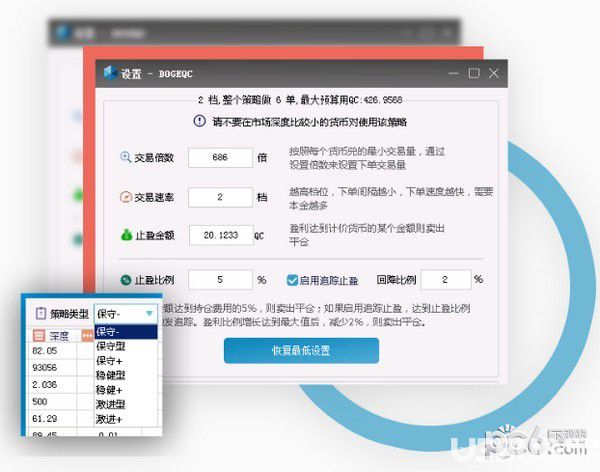The height and width of the screenshot is (472, 600).
Task: Click the table cell 62.05
Action: pyautogui.click(x=52, y=351)
